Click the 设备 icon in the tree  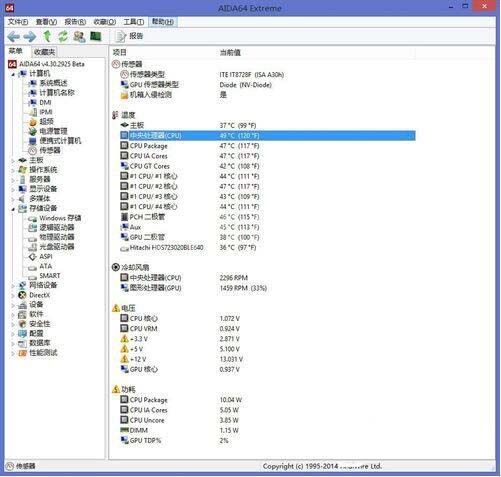coord(22,305)
